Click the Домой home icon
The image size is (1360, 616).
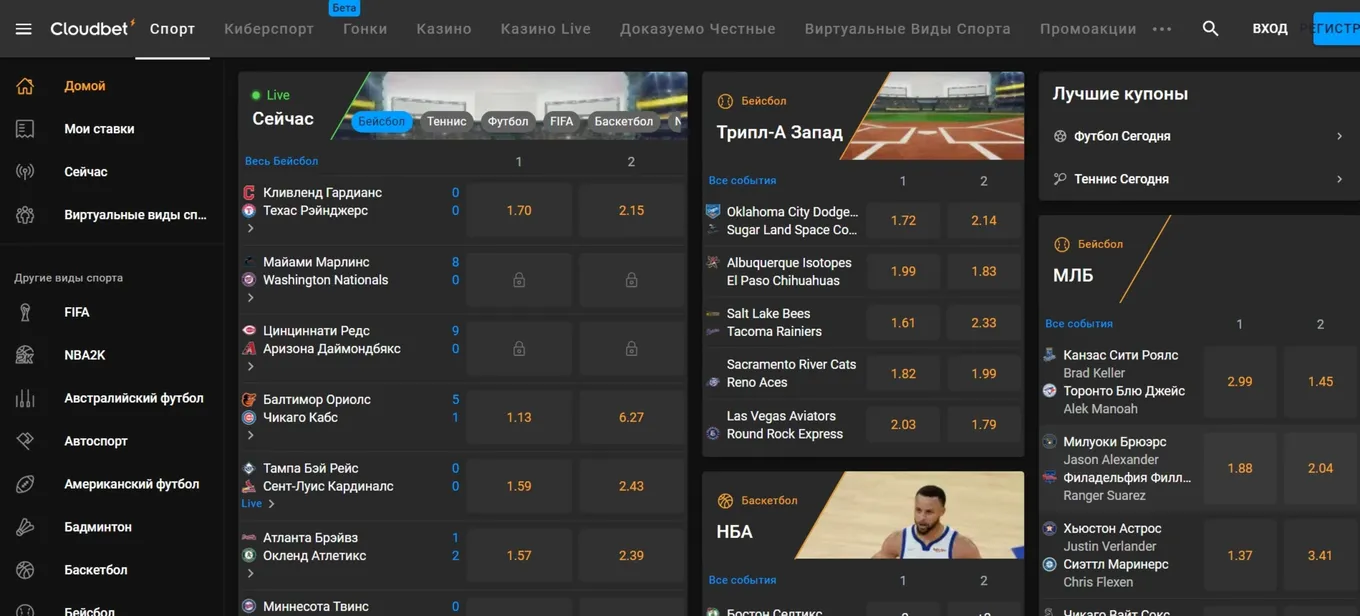pos(25,86)
